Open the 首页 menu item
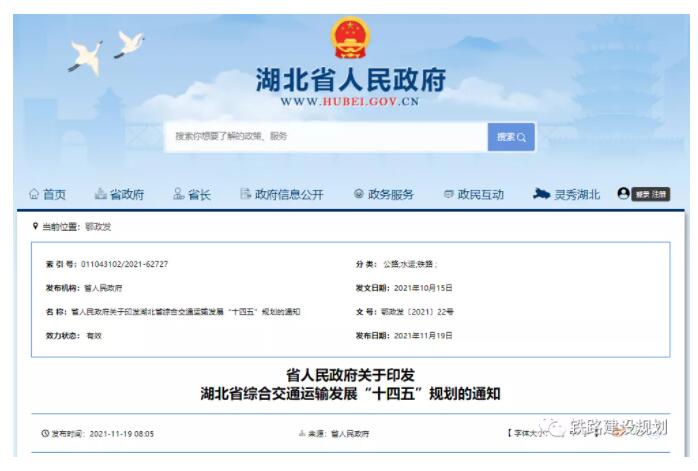The height and width of the screenshot is (471, 698). click(54, 194)
